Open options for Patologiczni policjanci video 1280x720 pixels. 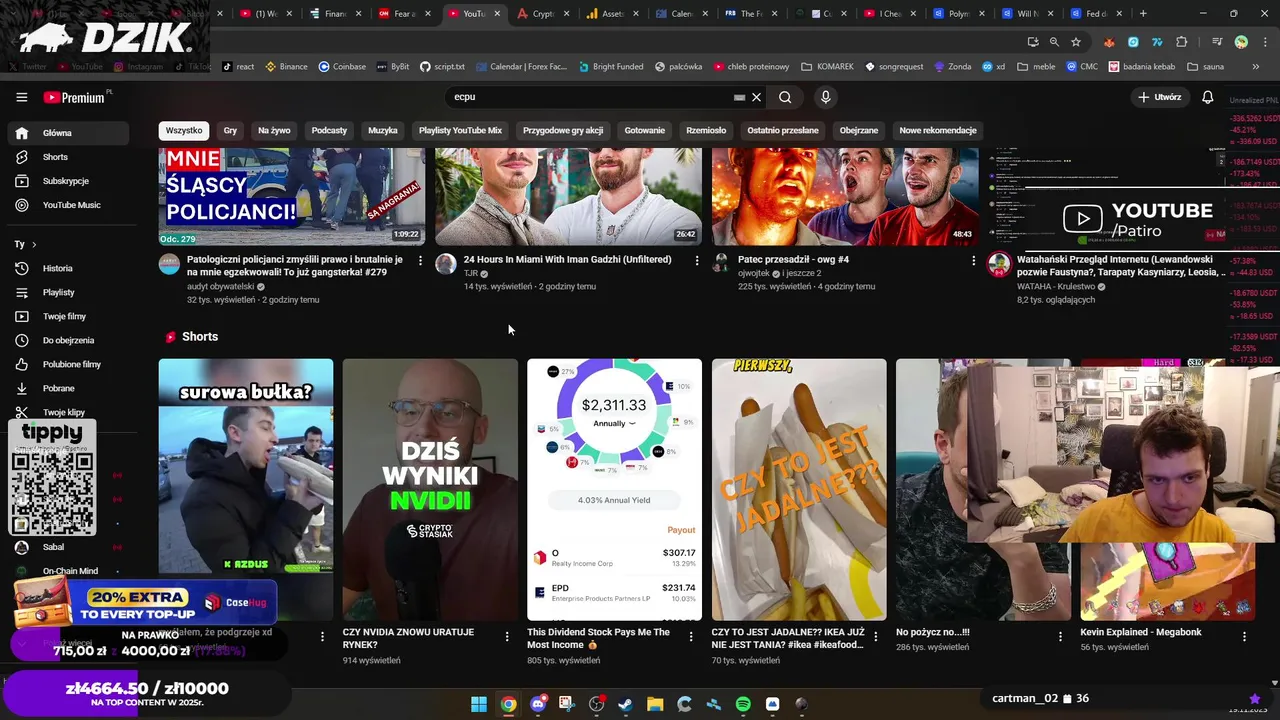[x=420, y=260]
